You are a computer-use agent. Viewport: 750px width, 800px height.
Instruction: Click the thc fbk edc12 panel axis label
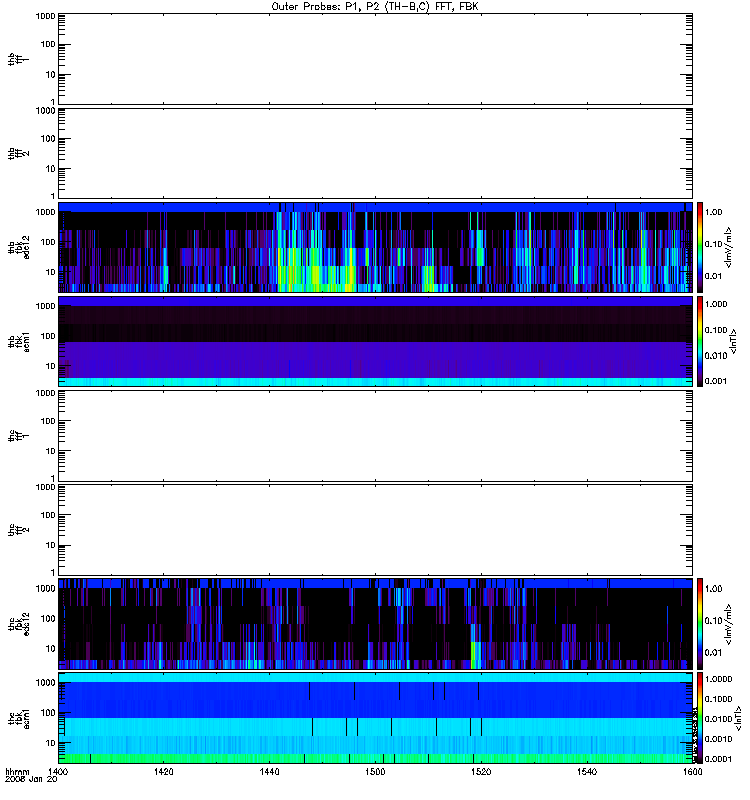[18, 624]
